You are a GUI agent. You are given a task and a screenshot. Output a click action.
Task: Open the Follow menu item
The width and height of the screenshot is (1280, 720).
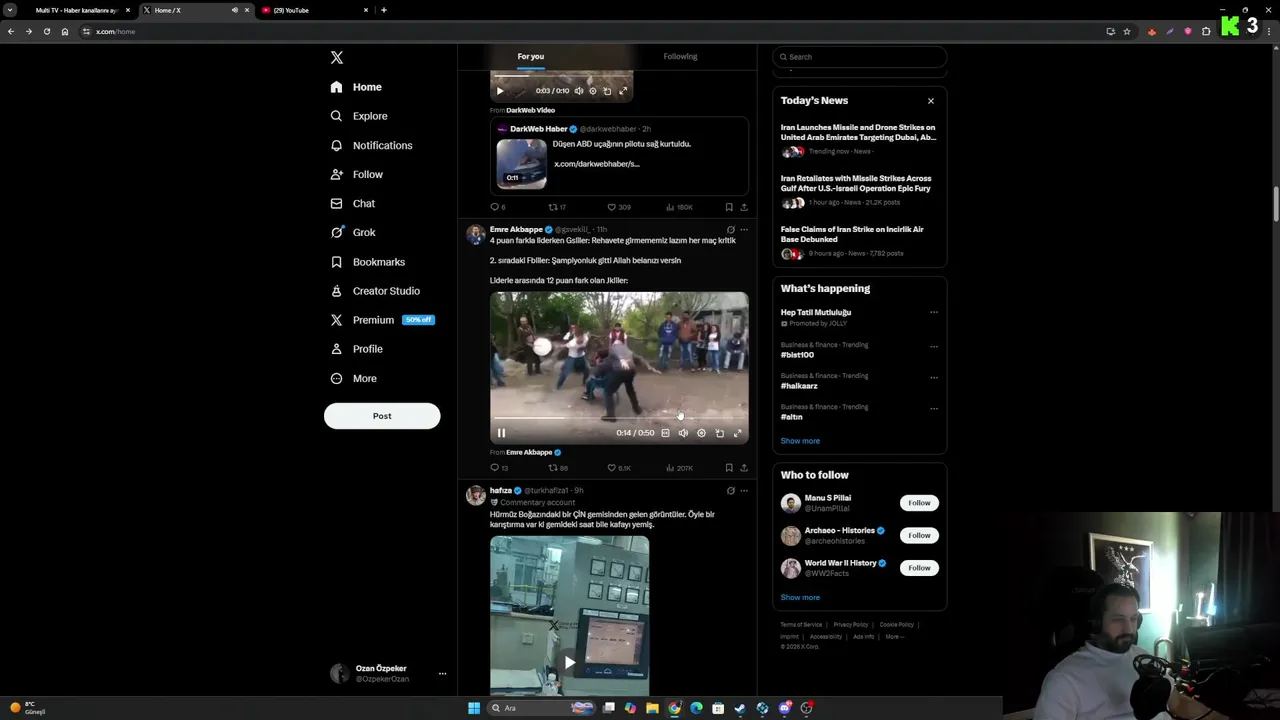357,174
